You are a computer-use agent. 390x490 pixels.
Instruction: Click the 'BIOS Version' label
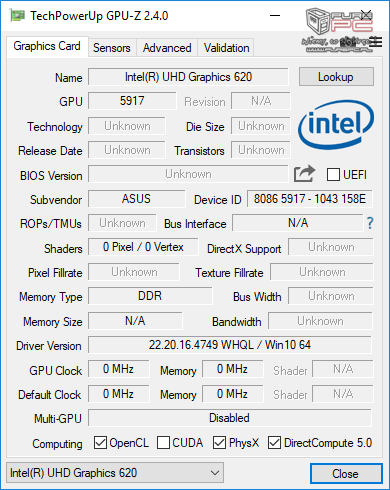pyautogui.click(x=51, y=176)
